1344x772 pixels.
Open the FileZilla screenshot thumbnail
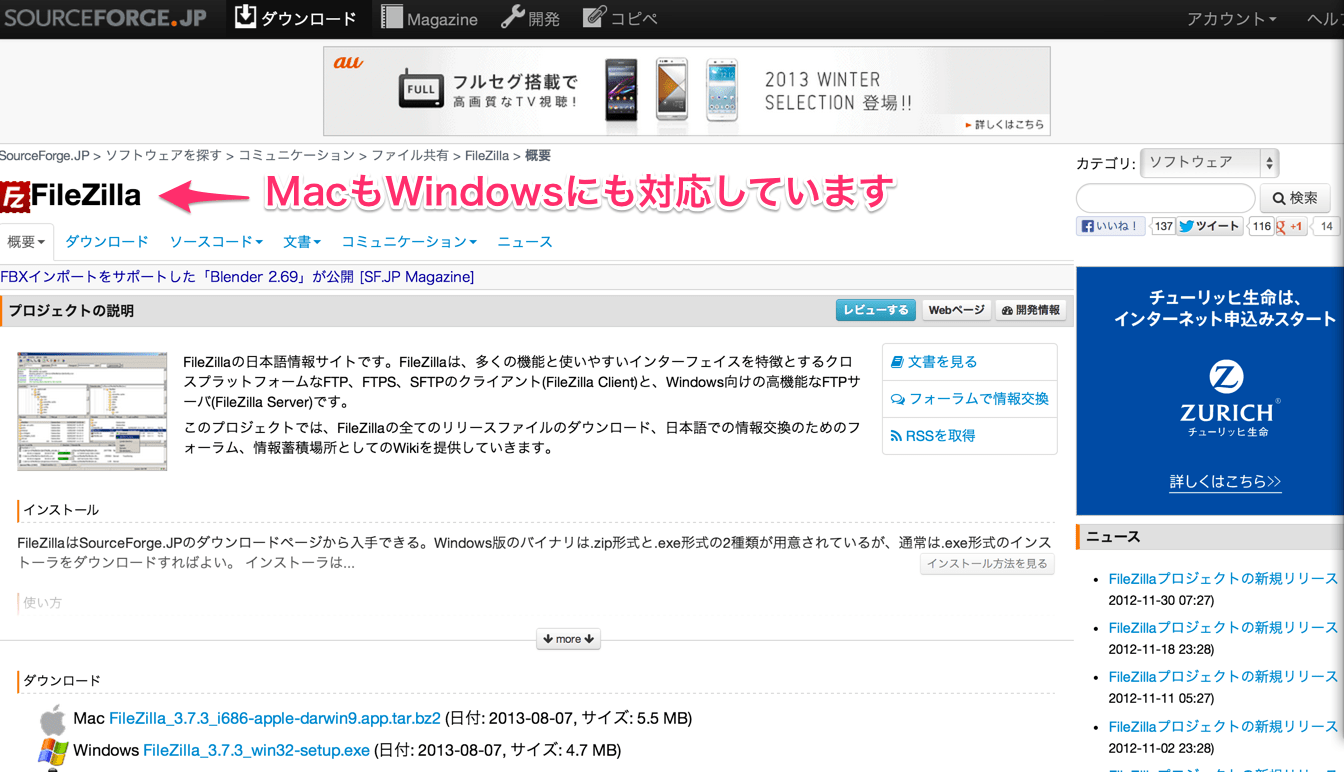point(92,410)
